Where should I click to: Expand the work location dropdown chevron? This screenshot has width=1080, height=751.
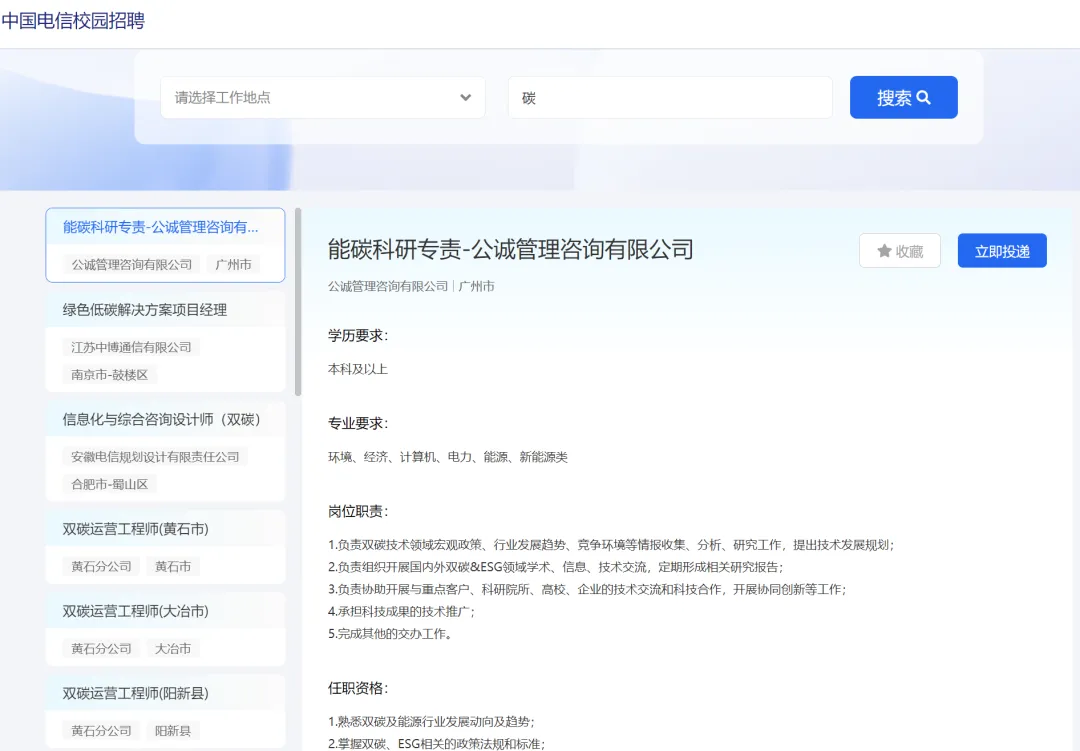[x=466, y=97]
